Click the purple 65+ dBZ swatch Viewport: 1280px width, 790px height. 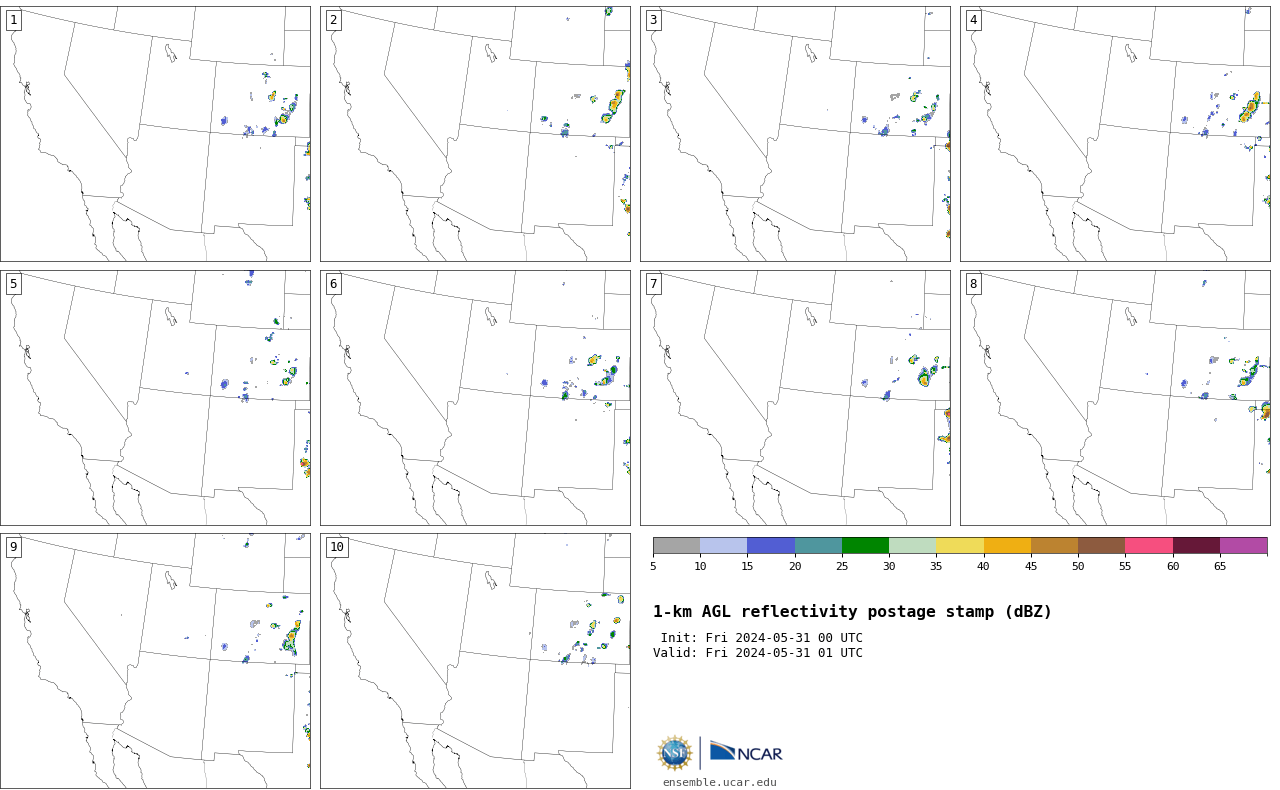coord(1243,546)
